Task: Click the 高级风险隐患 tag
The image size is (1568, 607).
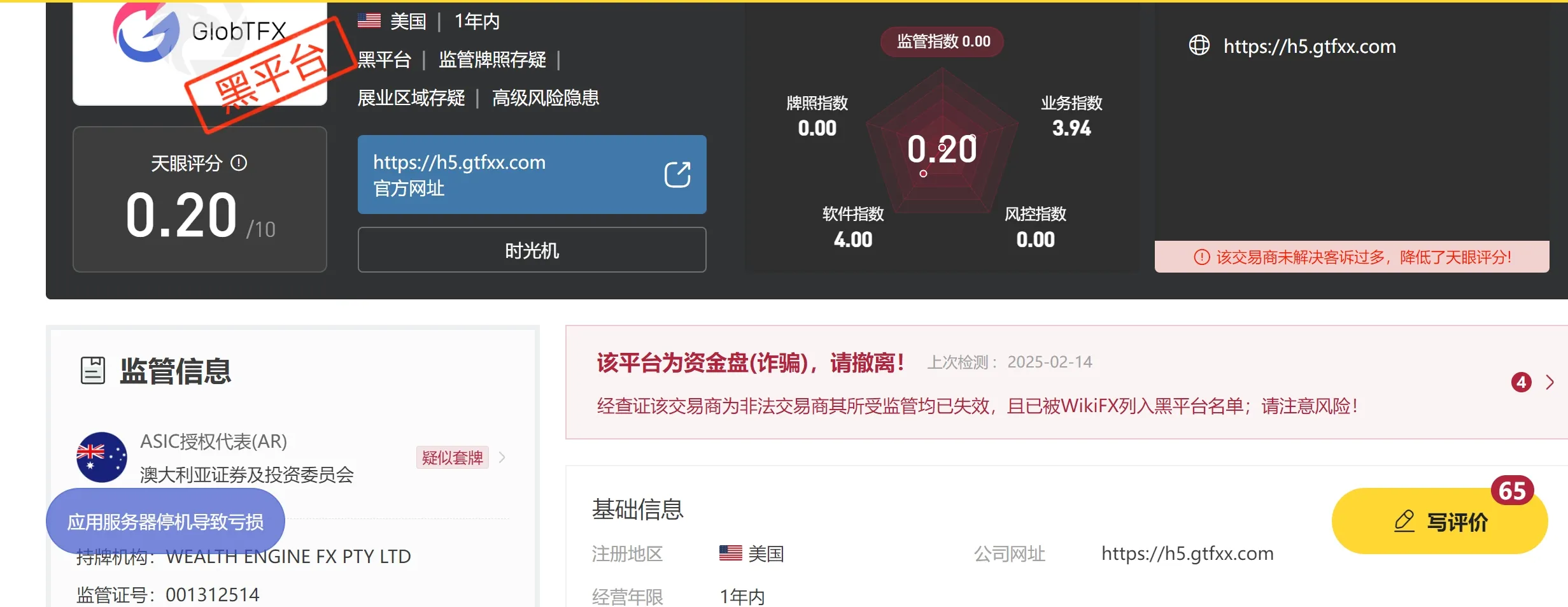Action: (x=546, y=97)
